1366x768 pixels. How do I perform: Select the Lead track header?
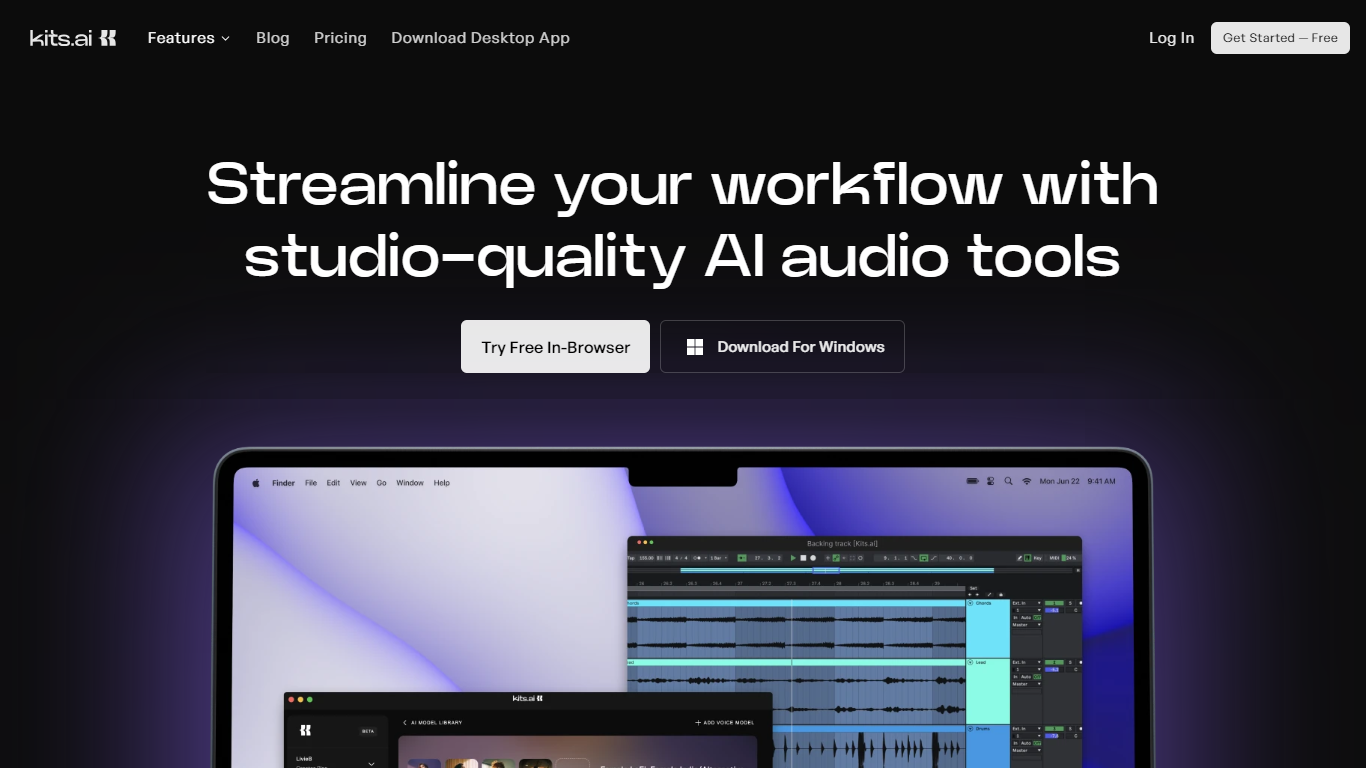(988, 691)
